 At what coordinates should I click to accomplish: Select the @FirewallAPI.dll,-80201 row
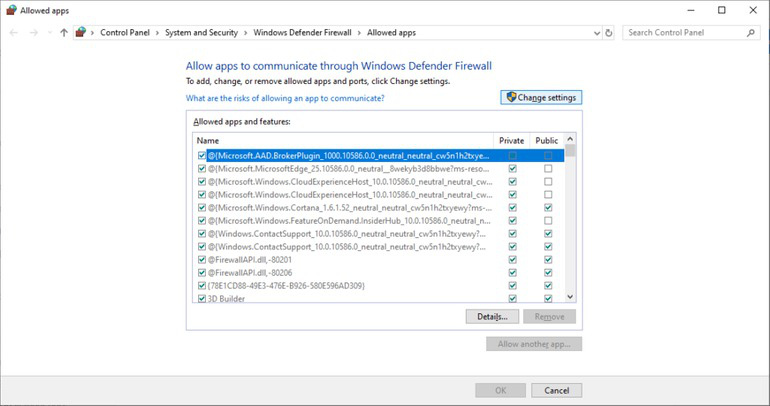tap(379, 260)
